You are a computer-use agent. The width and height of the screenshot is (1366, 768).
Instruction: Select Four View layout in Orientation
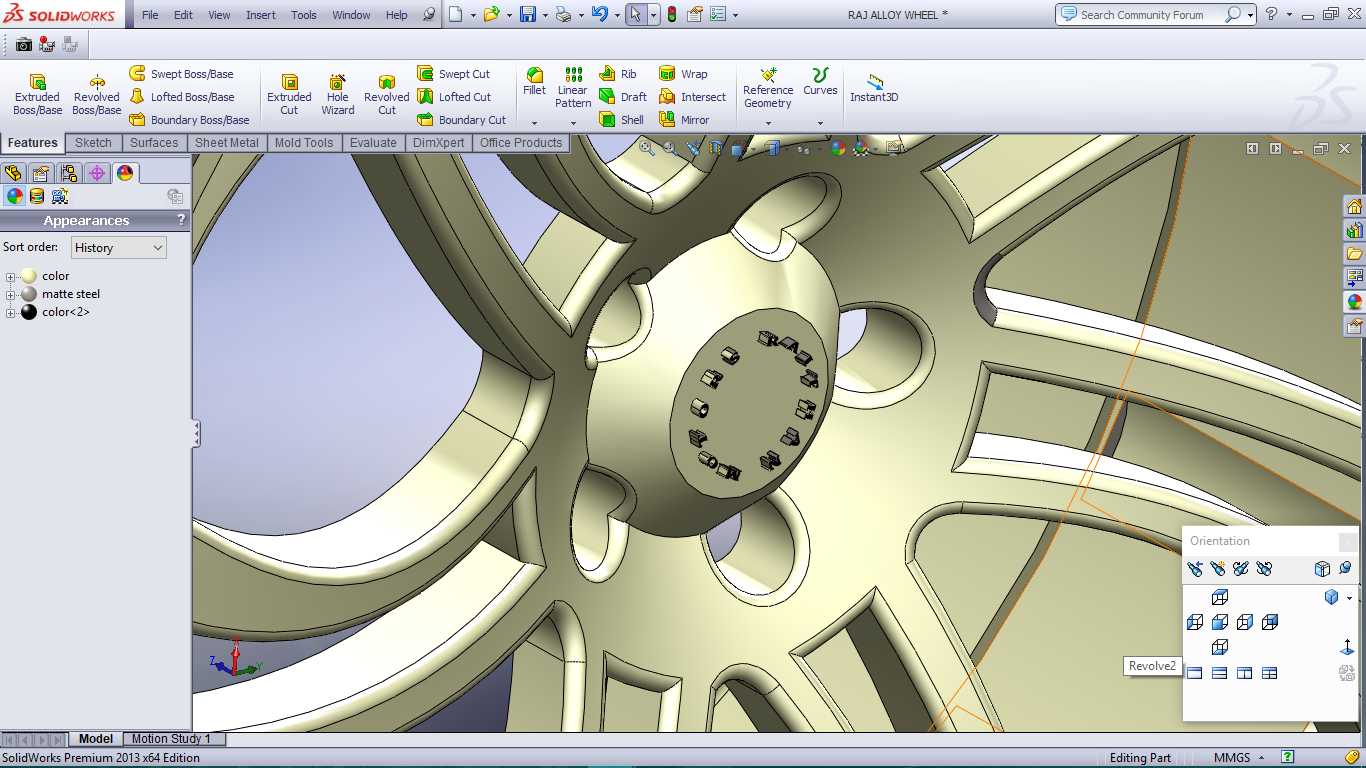(1269, 673)
